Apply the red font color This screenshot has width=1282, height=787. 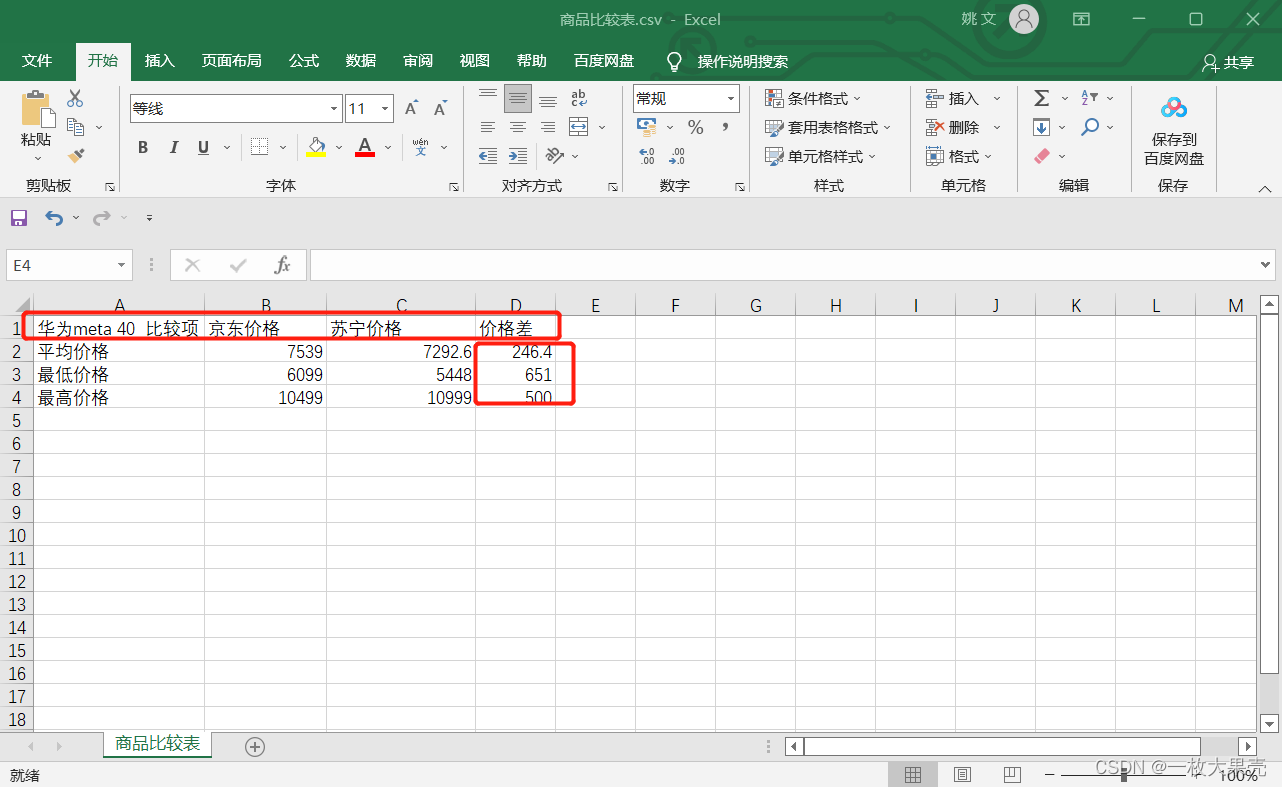point(365,147)
